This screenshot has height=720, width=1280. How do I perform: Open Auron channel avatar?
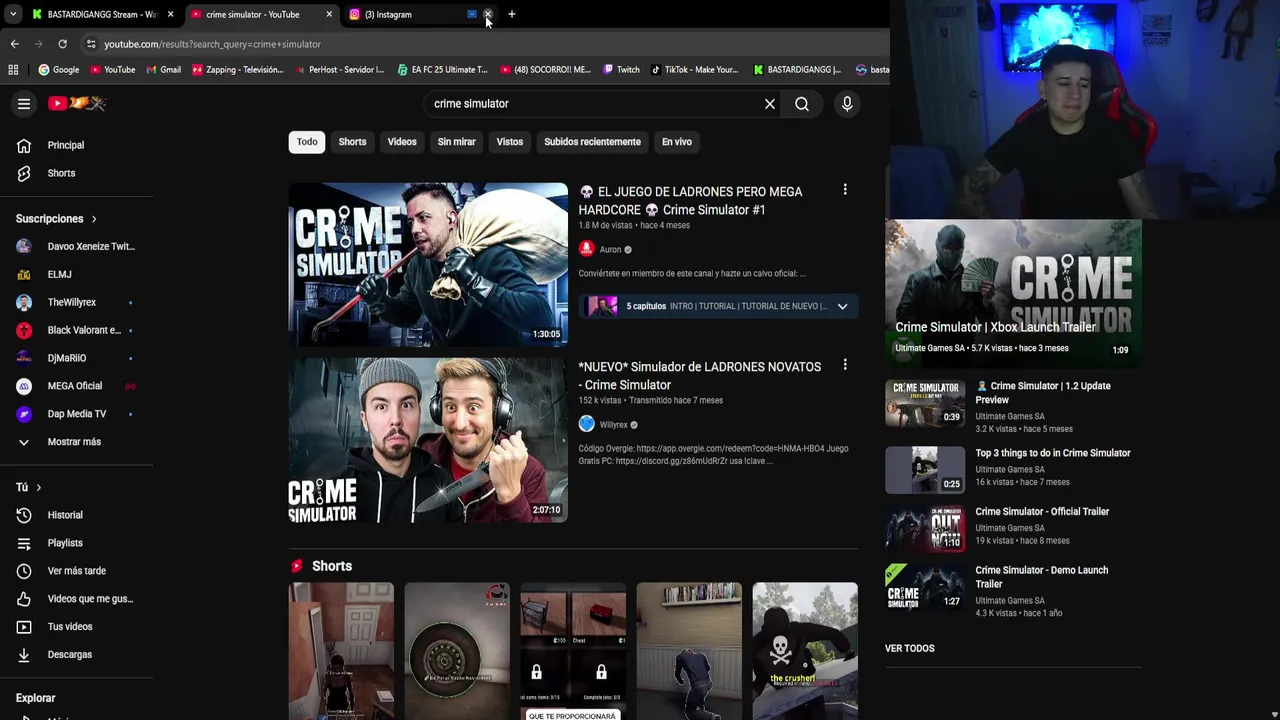pyautogui.click(x=587, y=249)
